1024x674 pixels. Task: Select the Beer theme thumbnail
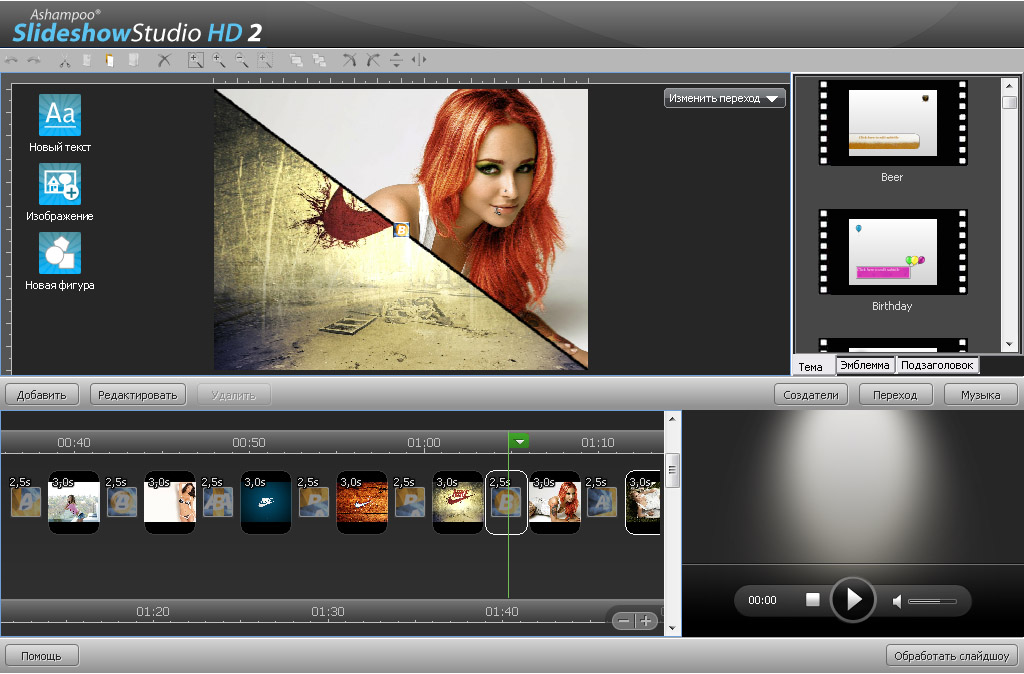click(x=893, y=123)
